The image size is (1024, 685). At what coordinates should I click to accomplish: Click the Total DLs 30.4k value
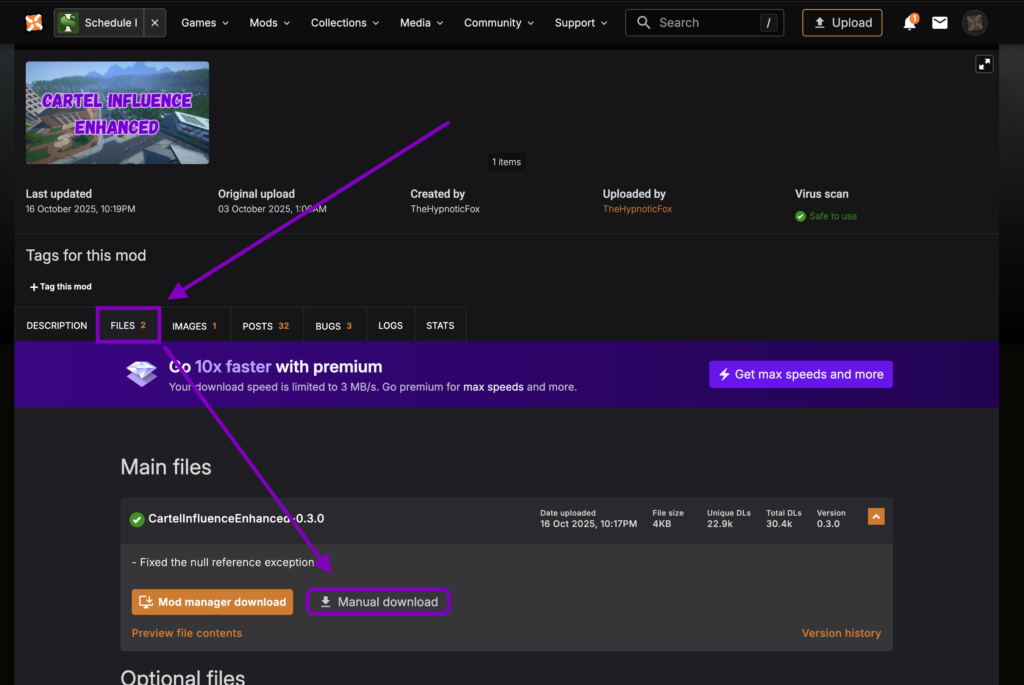tap(779, 524)
